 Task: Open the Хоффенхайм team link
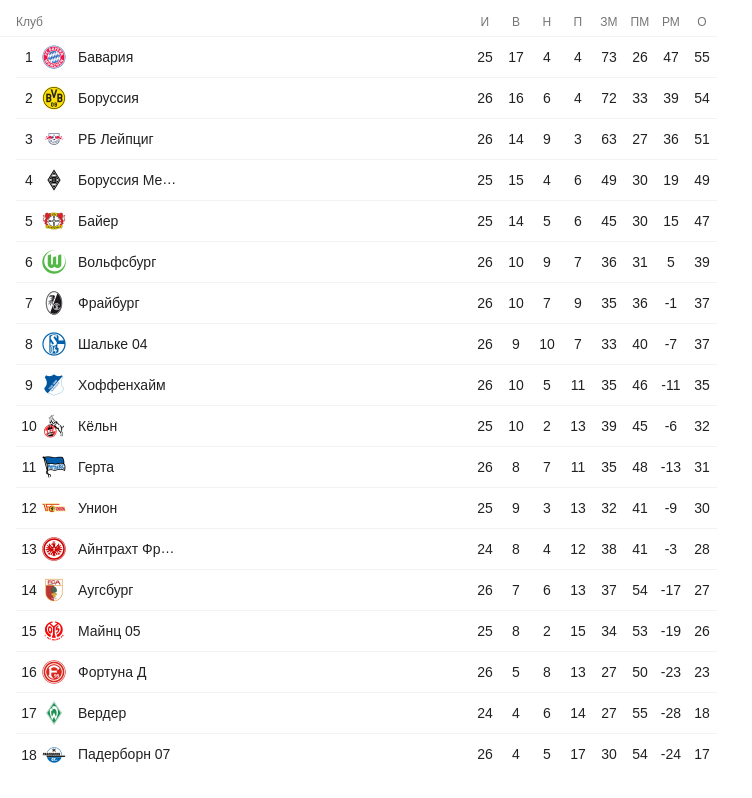tap(122, 385)
